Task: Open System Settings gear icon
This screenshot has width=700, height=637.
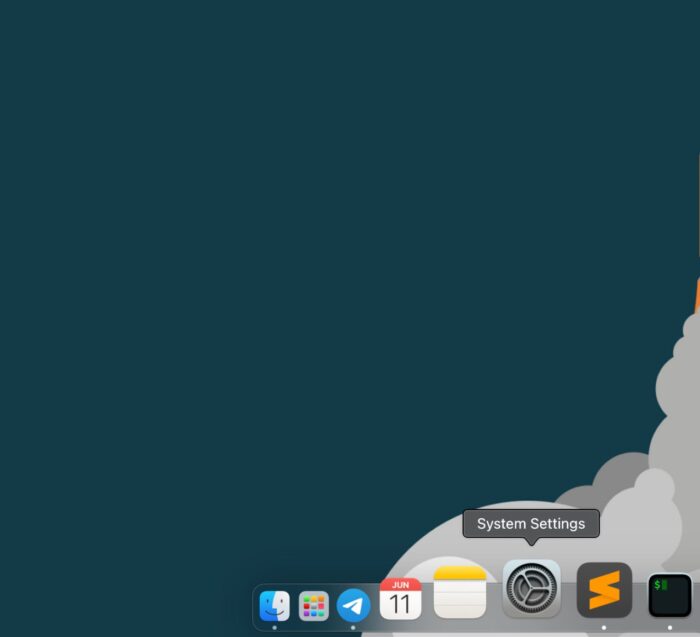Action: (x=531, y=588)
